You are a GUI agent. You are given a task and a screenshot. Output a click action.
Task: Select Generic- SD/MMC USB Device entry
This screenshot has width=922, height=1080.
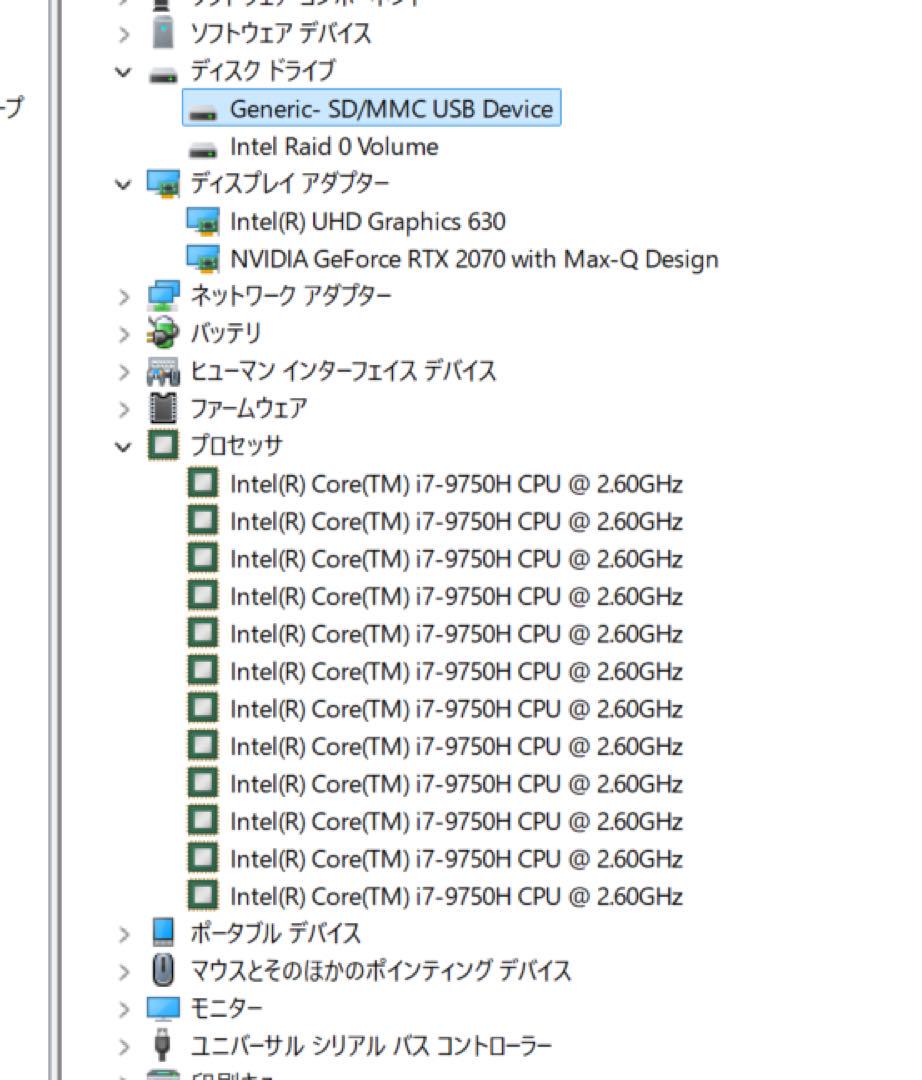(x=371, y=108)
